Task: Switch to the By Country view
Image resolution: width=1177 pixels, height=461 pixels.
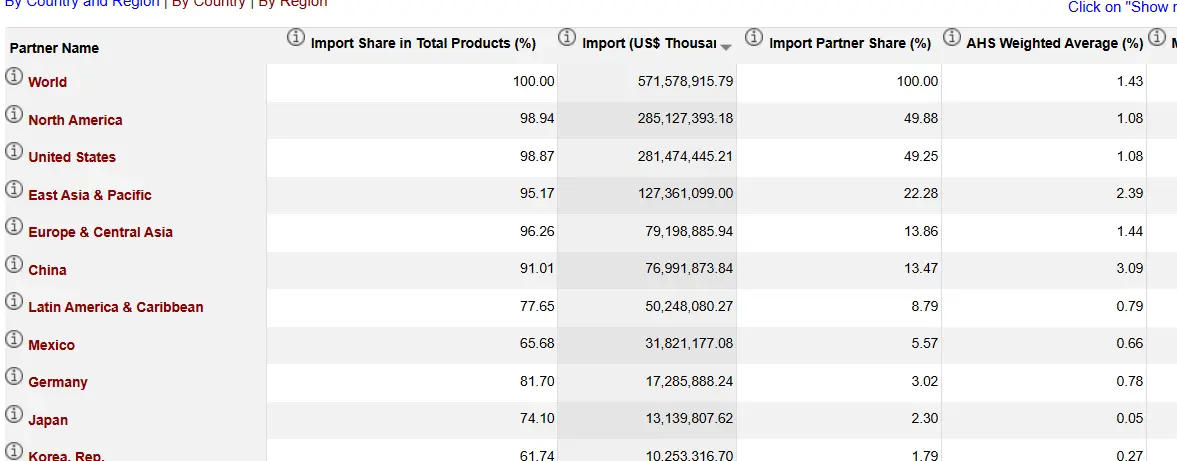Action: point(208,4)
